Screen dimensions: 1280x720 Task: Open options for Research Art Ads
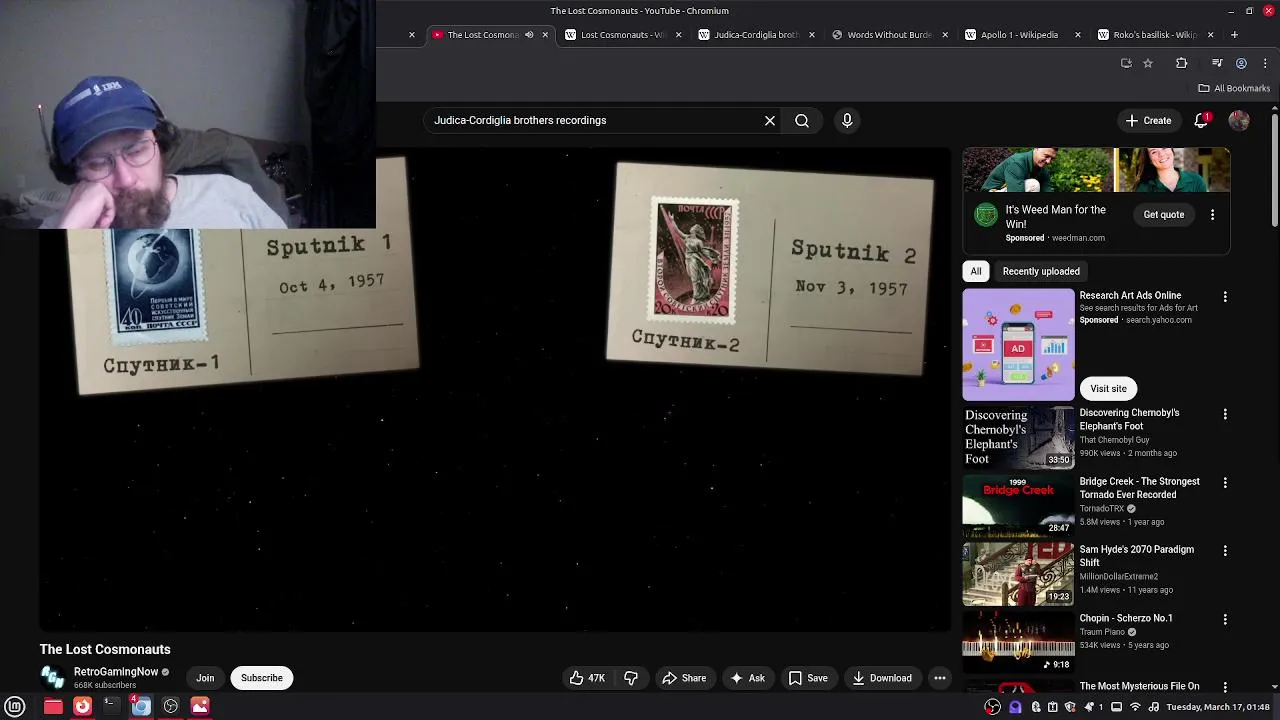pyautogui.click(x=1225, y=297)
